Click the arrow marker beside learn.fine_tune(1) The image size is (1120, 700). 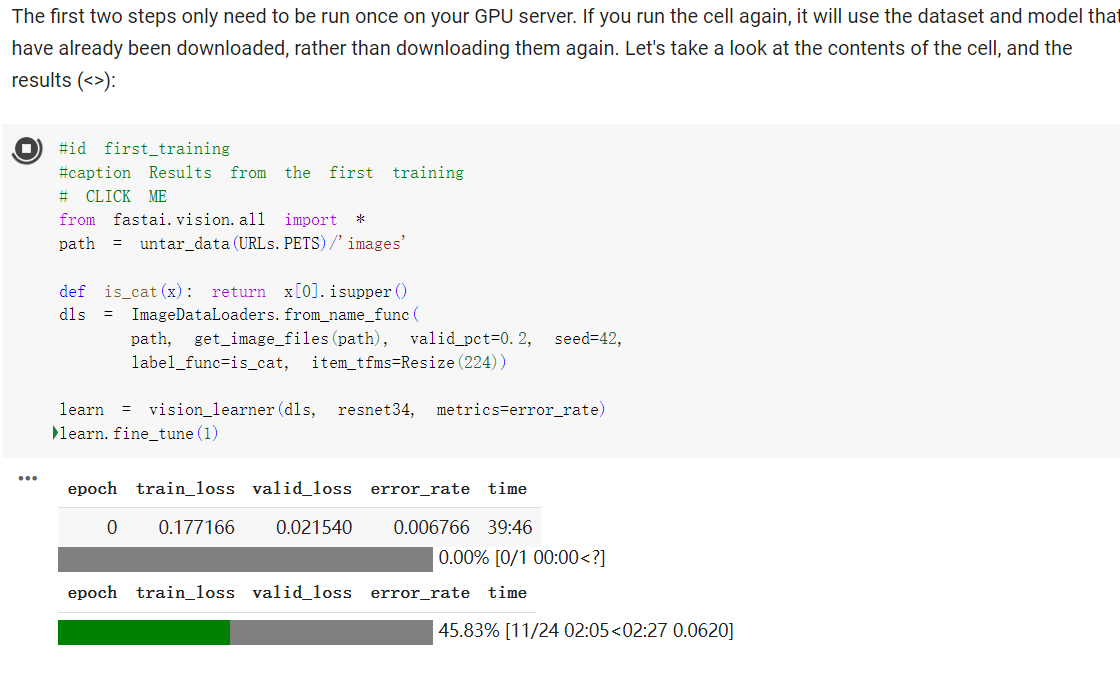[x=54, y=433]
